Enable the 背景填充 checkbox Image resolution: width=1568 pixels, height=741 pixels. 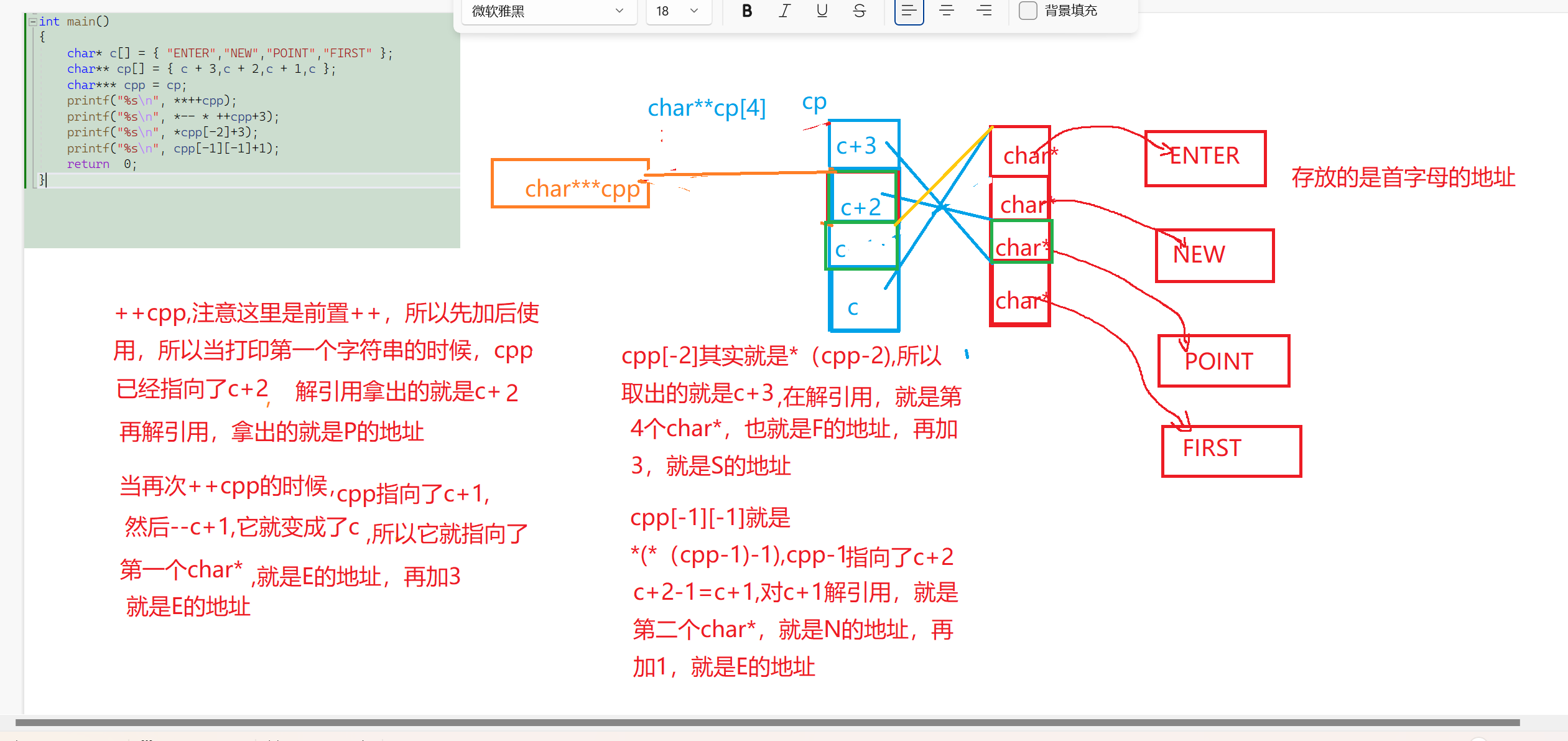(x=1028, y=11)
